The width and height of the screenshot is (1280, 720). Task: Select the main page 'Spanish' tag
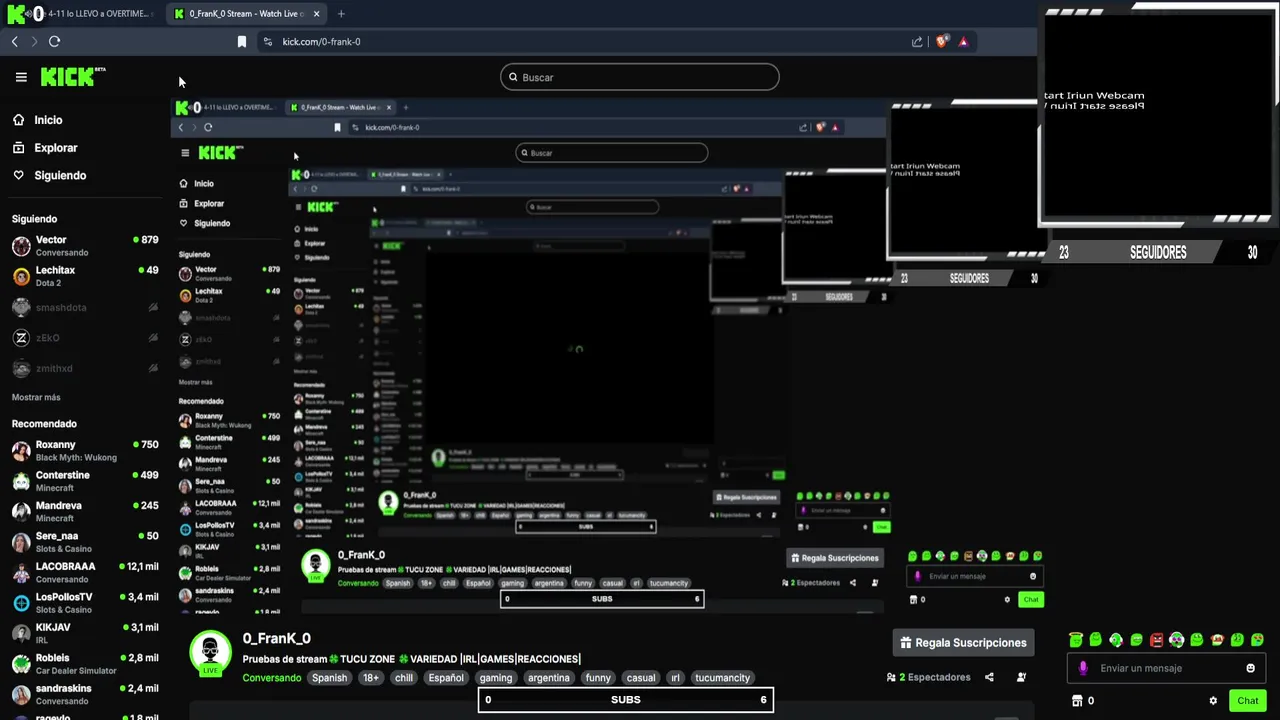pos(329,678)
